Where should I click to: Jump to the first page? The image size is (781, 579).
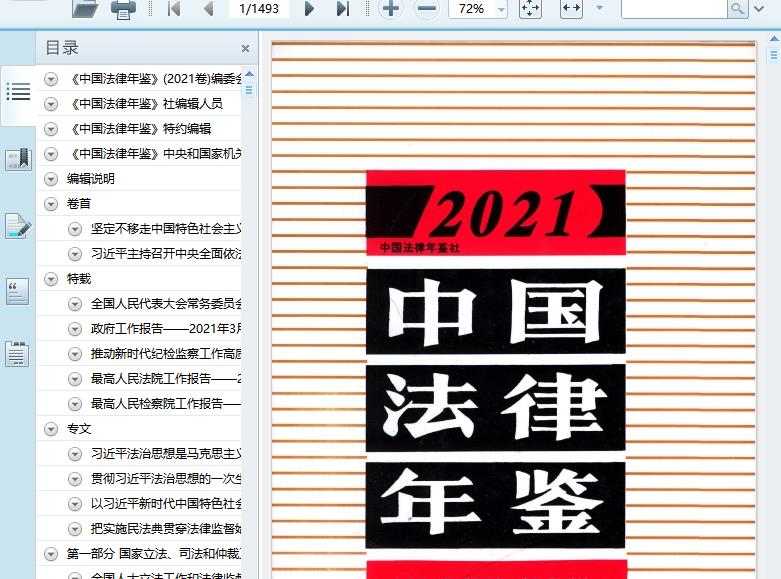click(174, 8)
